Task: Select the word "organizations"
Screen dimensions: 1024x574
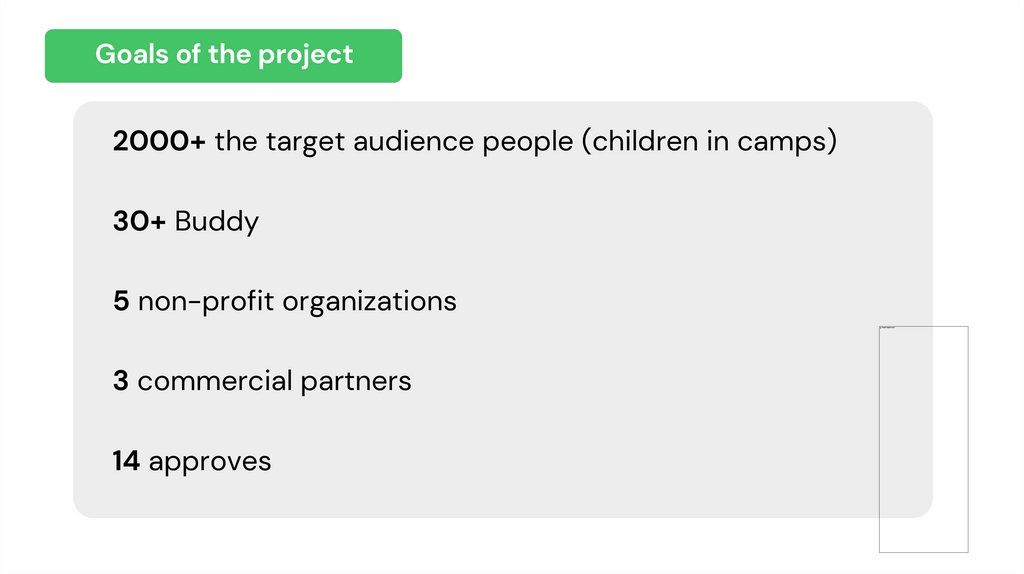Action: [x=369, y=301]
